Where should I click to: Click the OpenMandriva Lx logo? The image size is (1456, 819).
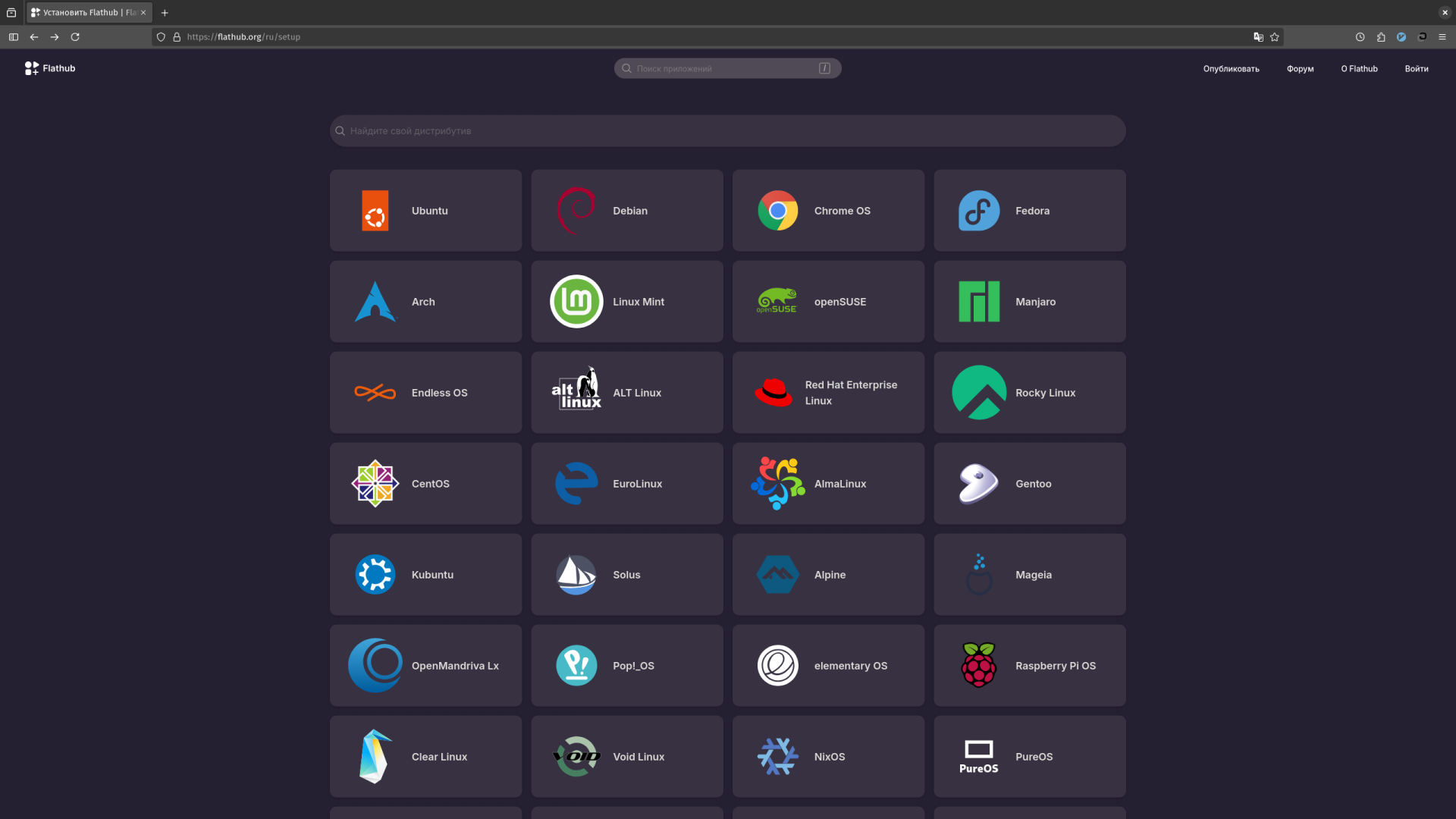point(375,666)
